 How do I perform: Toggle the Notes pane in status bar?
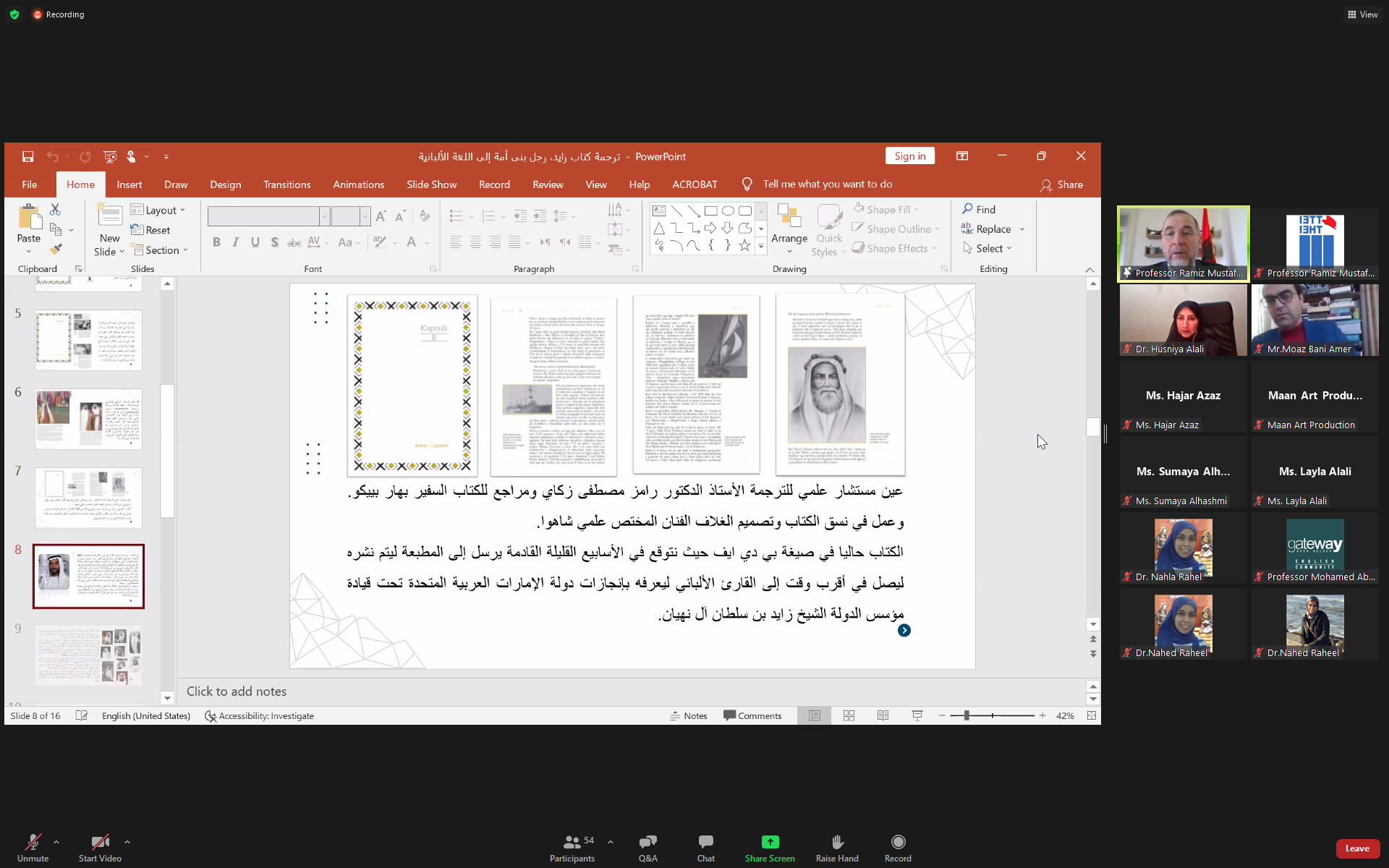[x=689, y=715]
